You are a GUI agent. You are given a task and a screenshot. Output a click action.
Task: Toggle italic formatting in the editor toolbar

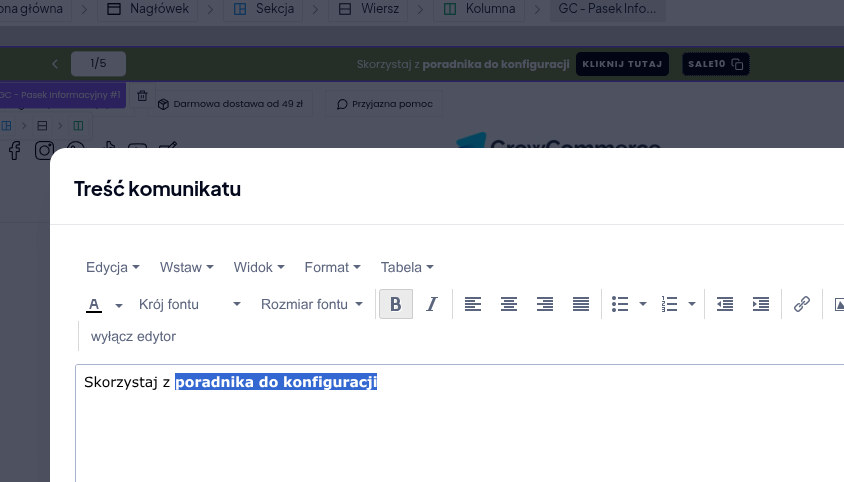pos(432,304)
